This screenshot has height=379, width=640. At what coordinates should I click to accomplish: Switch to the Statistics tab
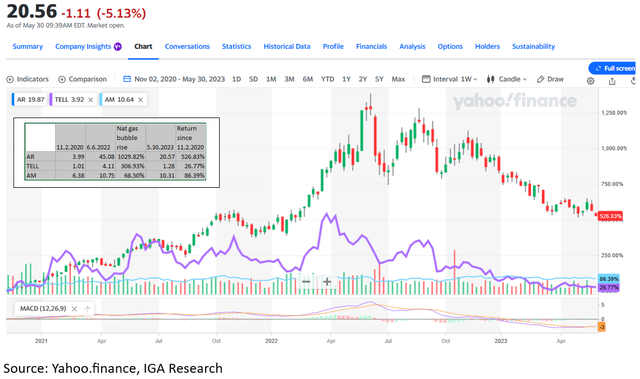pyautogui.click(x=237, y=47)
